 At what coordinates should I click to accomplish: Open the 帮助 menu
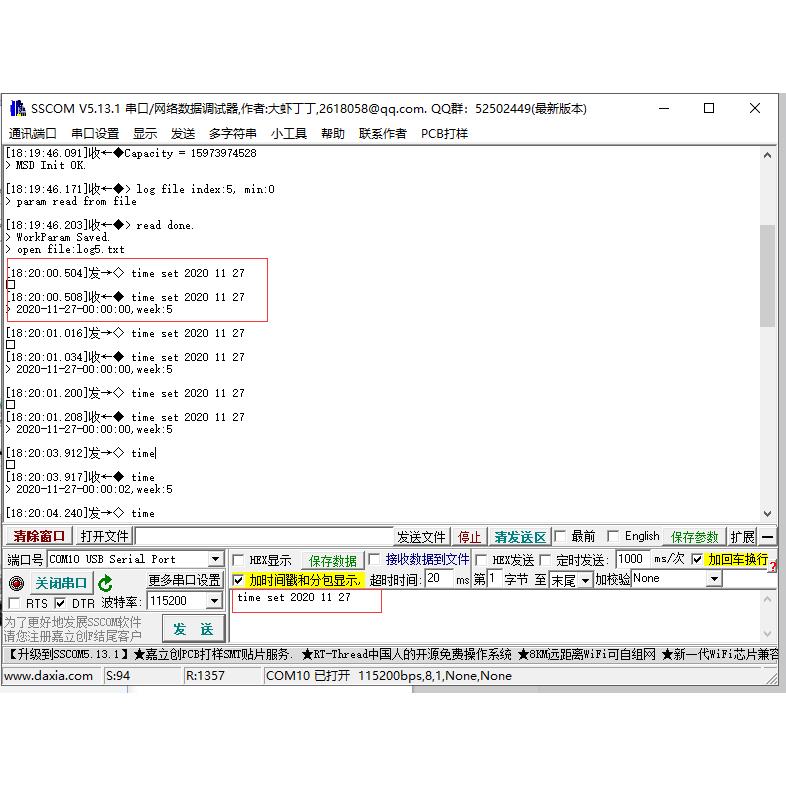(x=333, y=134)
